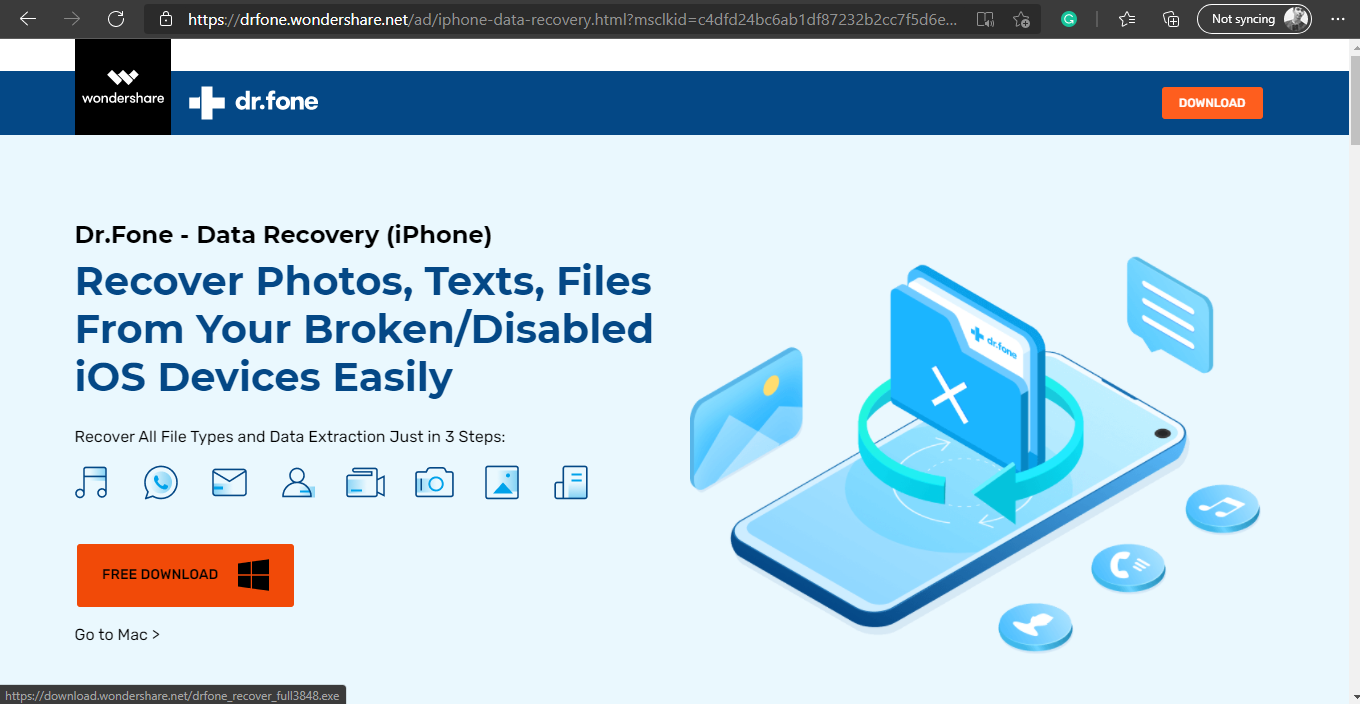Image resolution: width=1360 pixels, height=704 pixels.
Task: Click the Recover All File Types text
Action: 290,437
